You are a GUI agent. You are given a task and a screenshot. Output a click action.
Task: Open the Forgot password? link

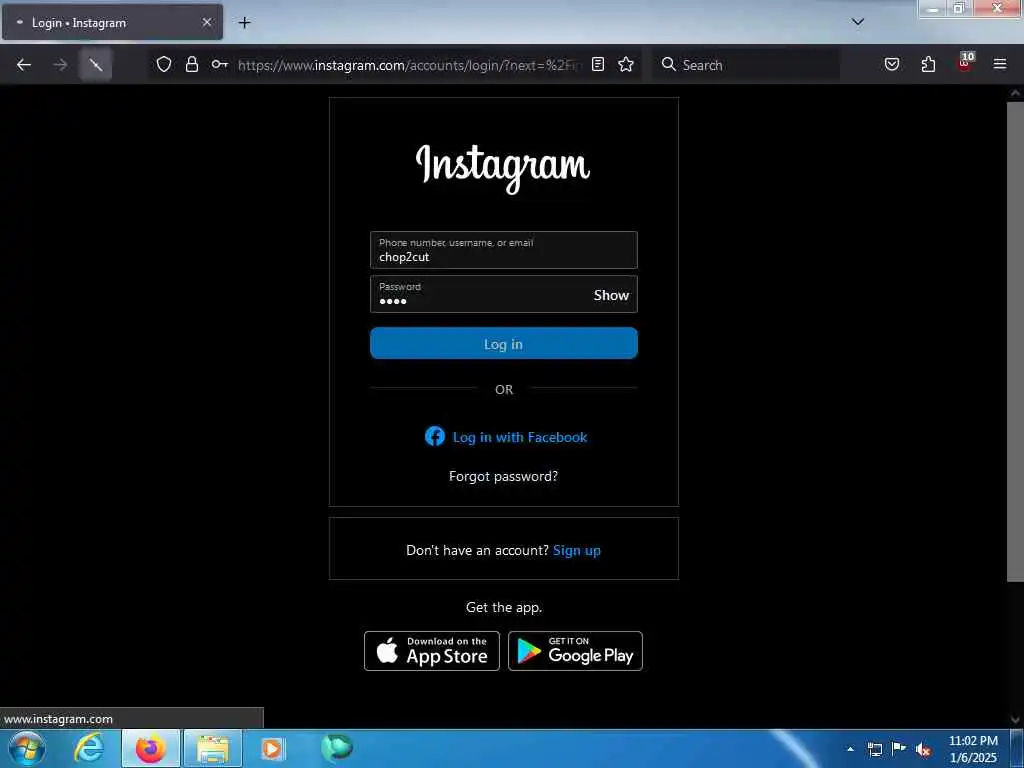(x=504, y=476)
